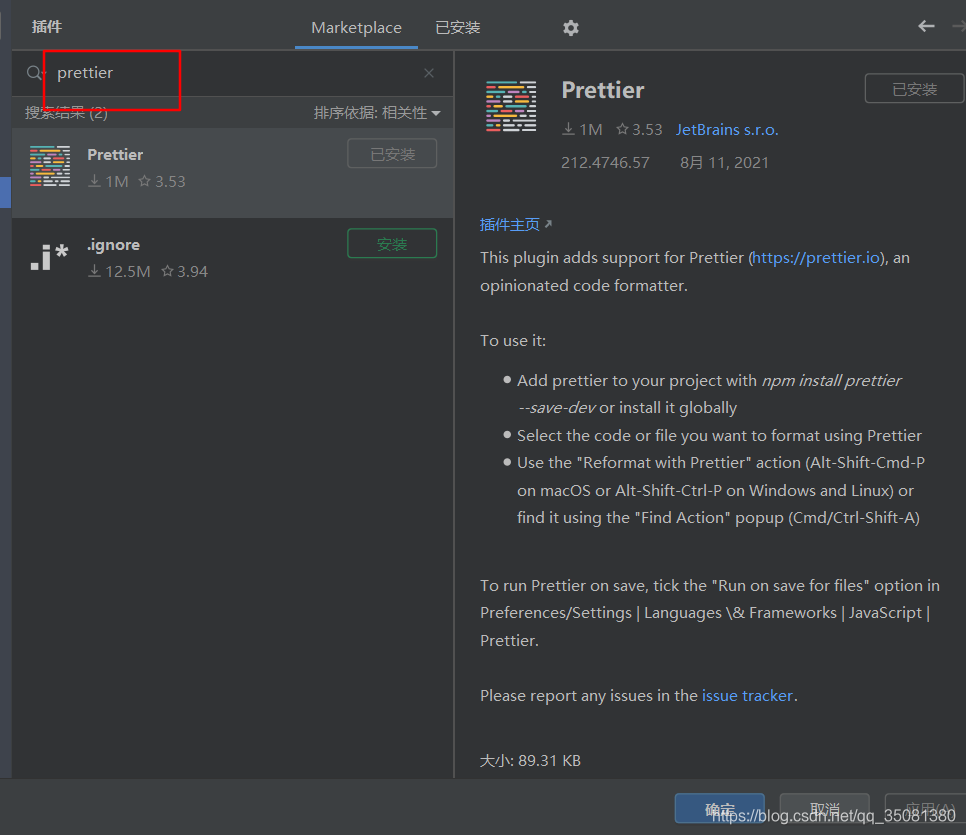Open the issue tracker link
The width and height of the screenshot is (966, 835).
click(x=747, y=695)
